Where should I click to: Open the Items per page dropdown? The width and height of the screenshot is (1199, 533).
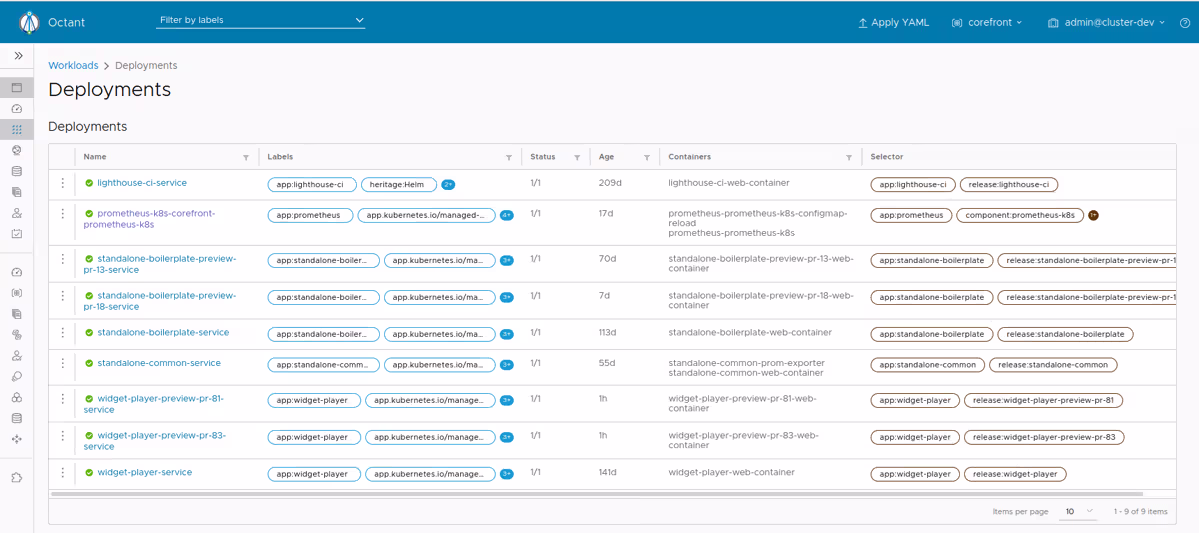tap(1077, 511)
